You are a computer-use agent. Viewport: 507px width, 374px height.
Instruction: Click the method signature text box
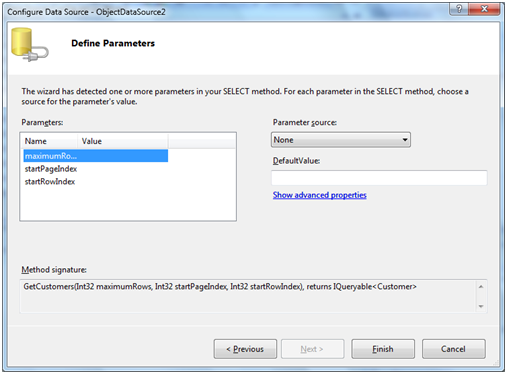(248, 296)
